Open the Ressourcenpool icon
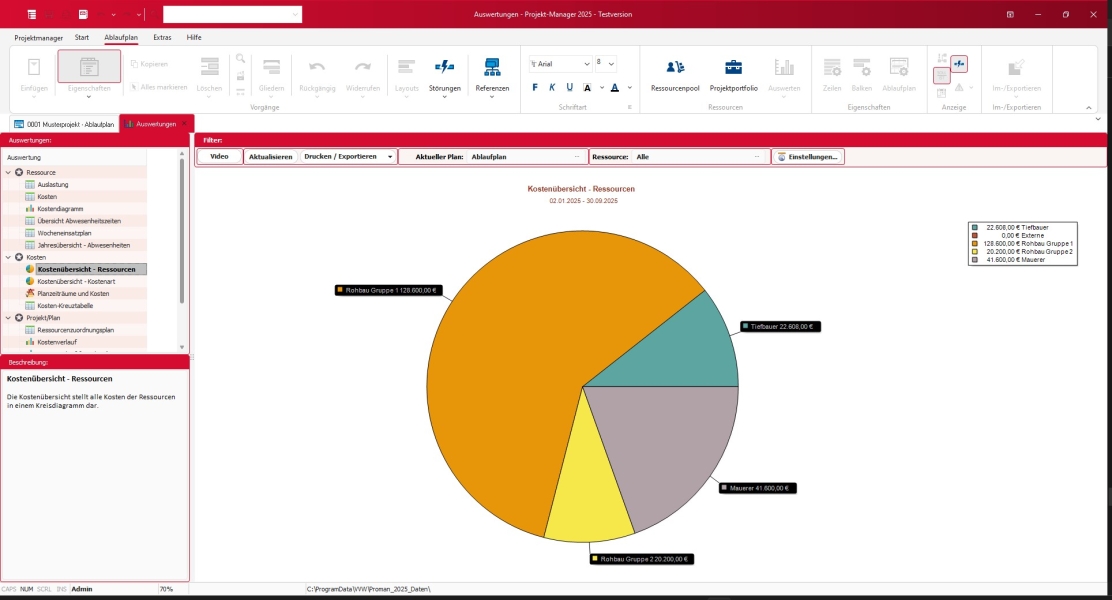 coord(674,67)
